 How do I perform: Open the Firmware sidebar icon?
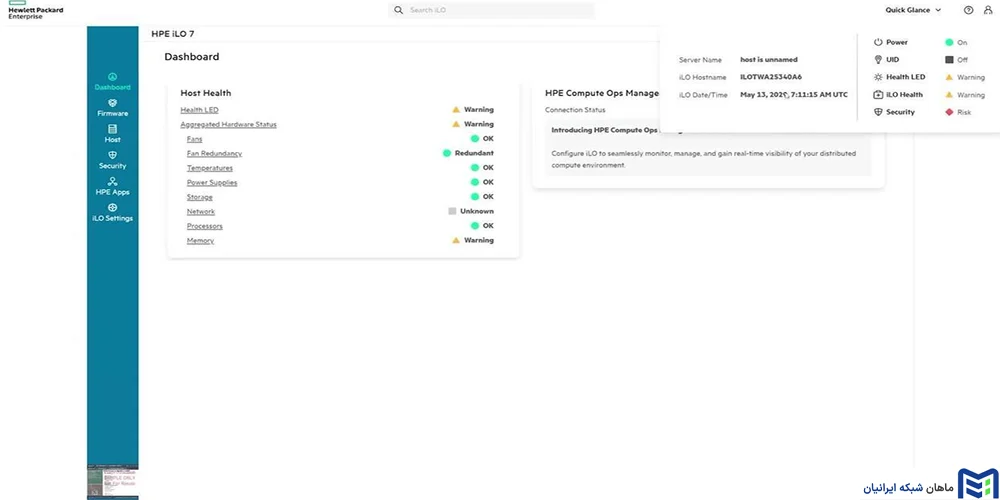[x=112, y=103]
